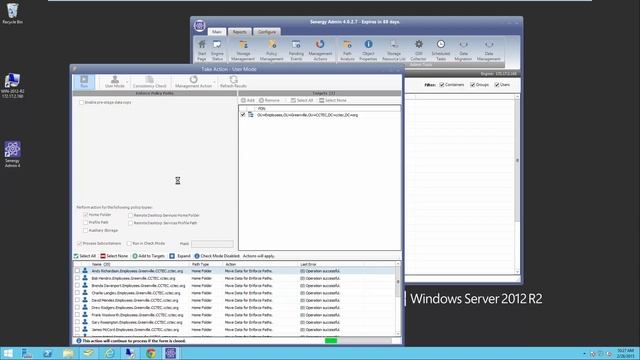Screen dimensions: 640x360
Task: Click the green progress bar at bottom
Action: coord(331,340)
